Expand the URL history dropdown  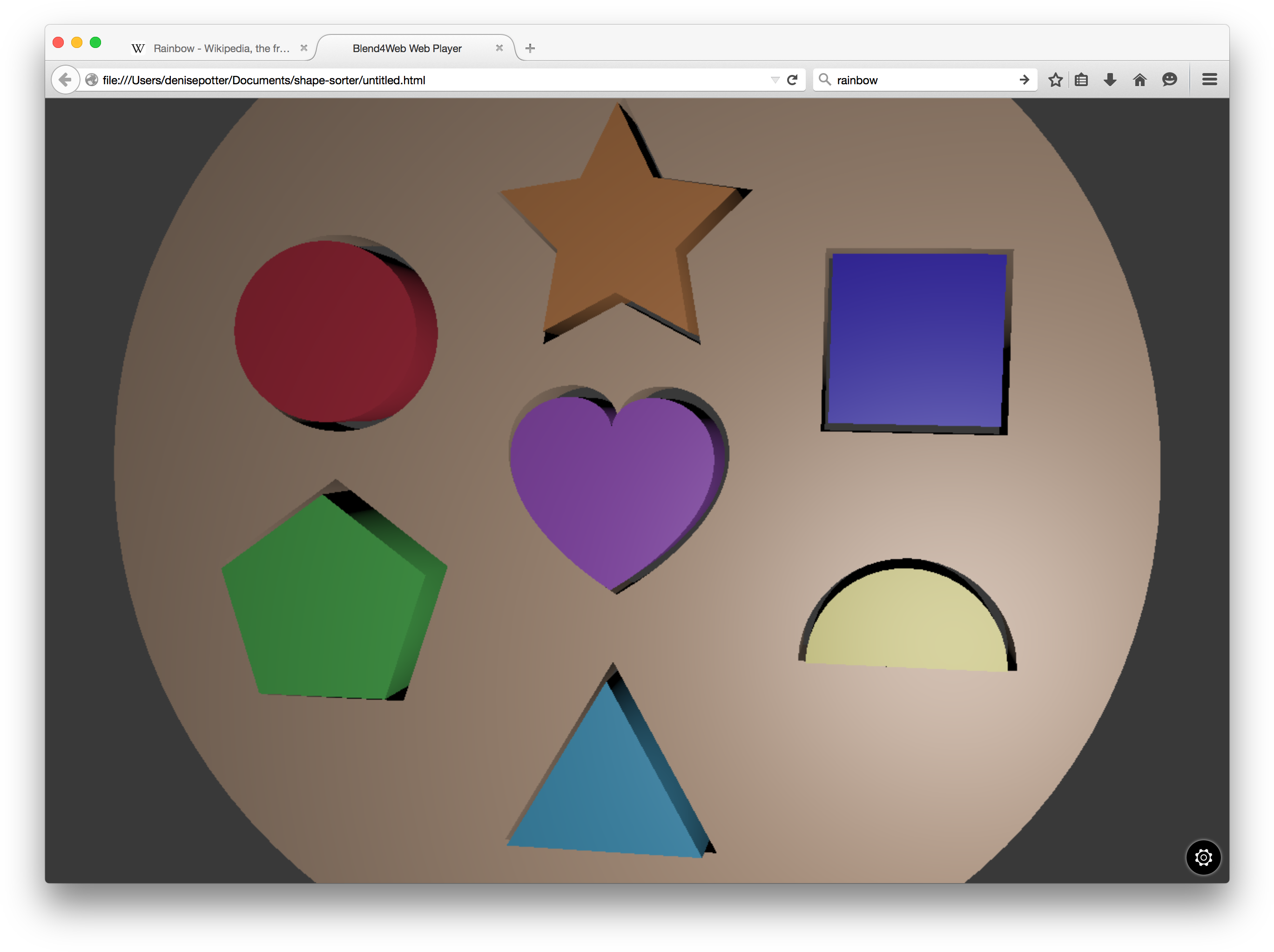(775, 80)
